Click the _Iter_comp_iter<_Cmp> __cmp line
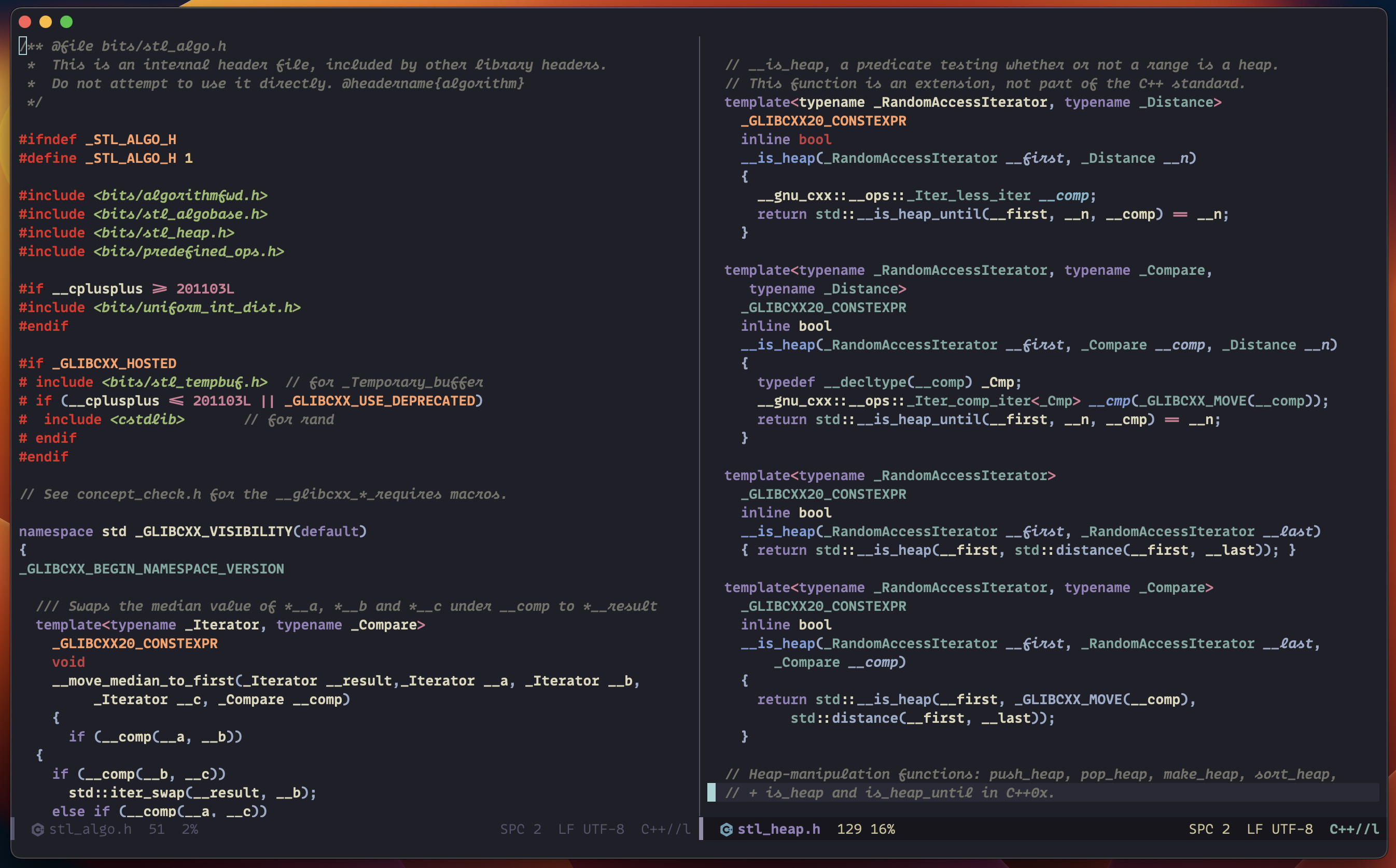The image size is (1396, 868). point(1043,401)
